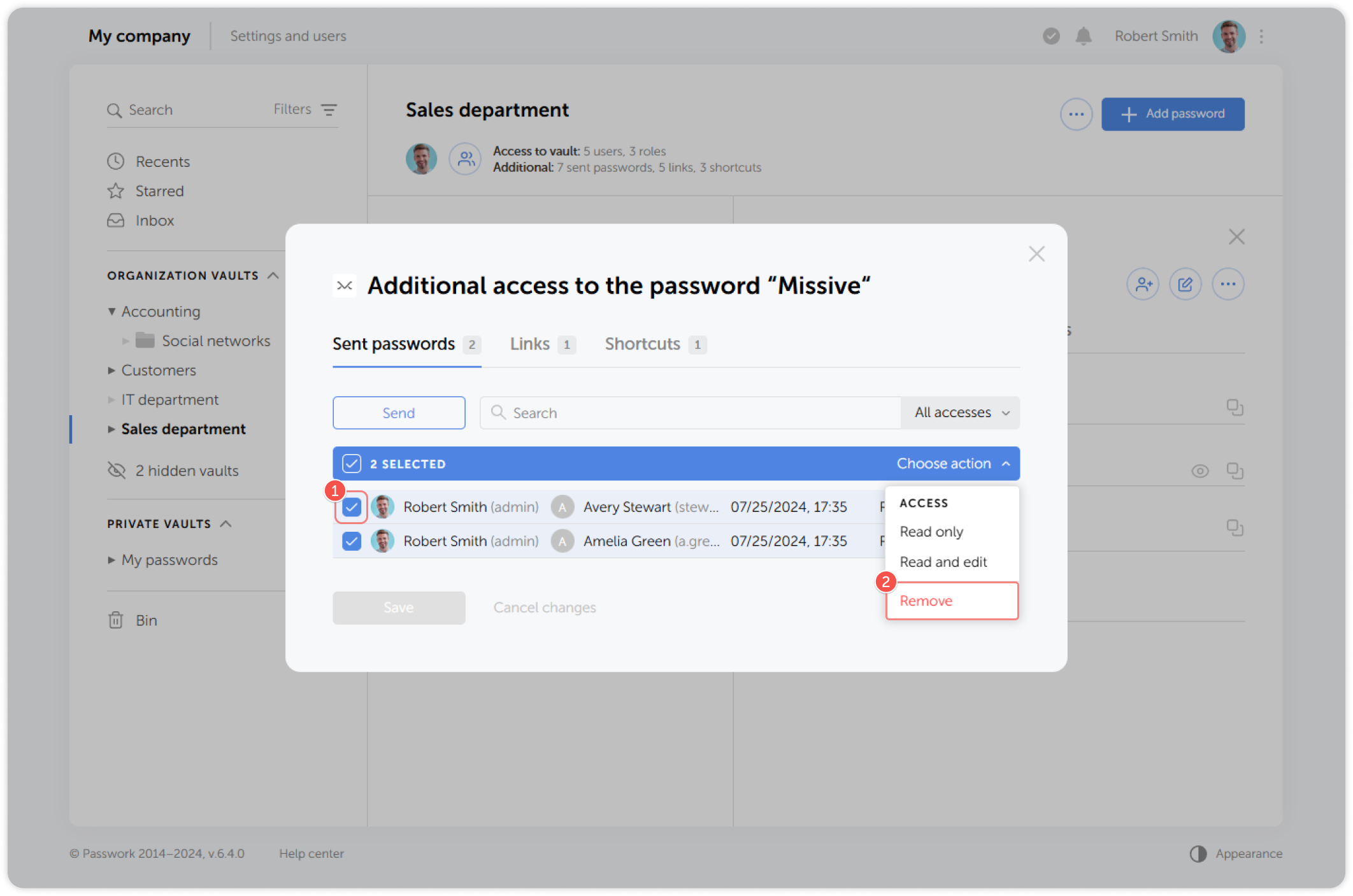
Task: Click the add user icon in password panel
Action: pyautogui.click(x=1143, y=284)
